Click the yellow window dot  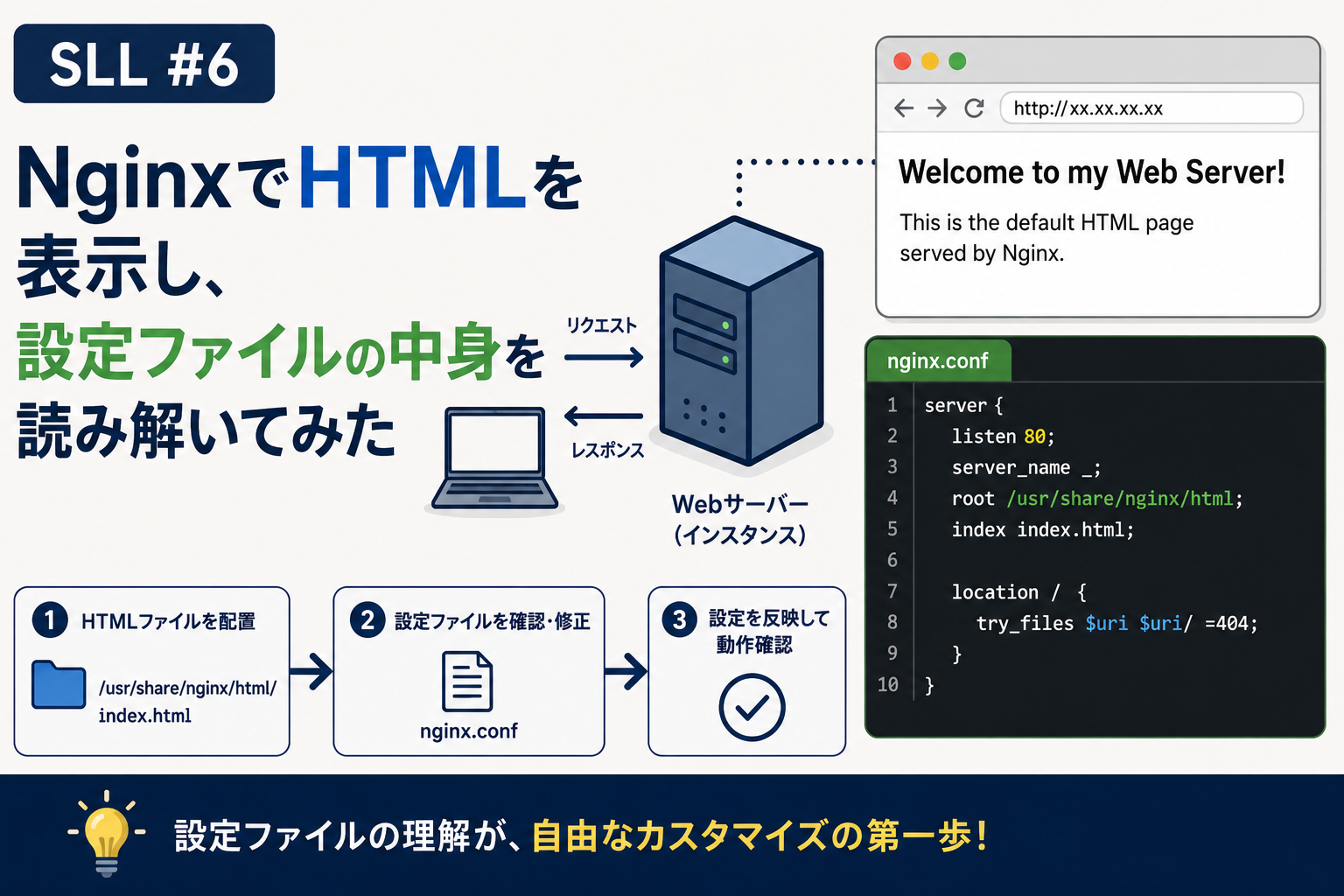pyautogui.click(x=930, y=61)
